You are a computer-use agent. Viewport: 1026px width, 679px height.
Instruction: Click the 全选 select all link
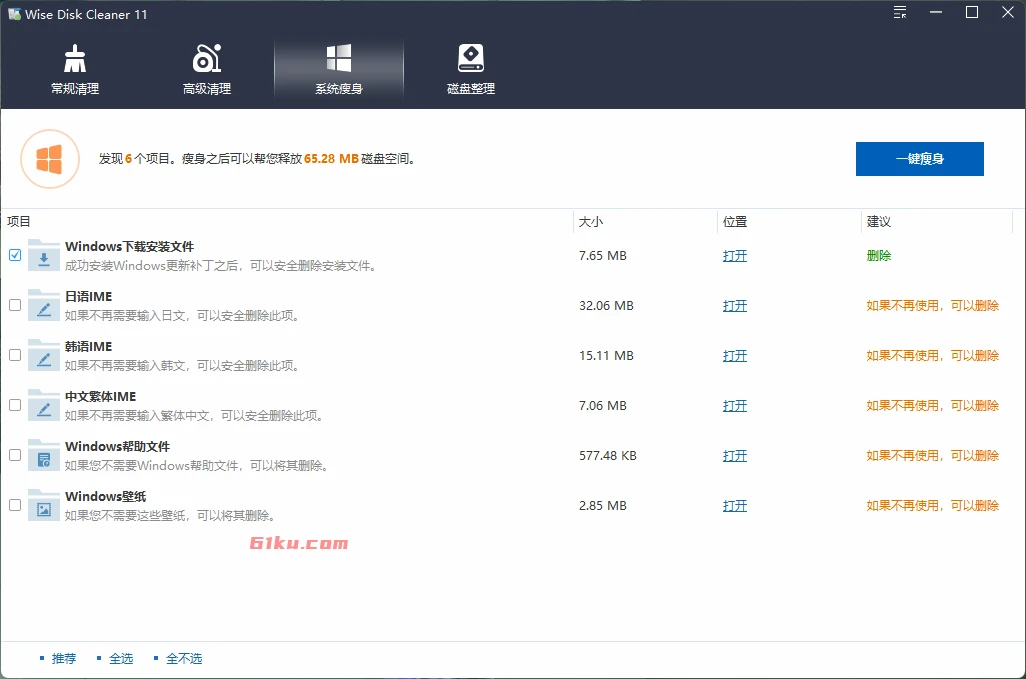[x=121, y=659]
